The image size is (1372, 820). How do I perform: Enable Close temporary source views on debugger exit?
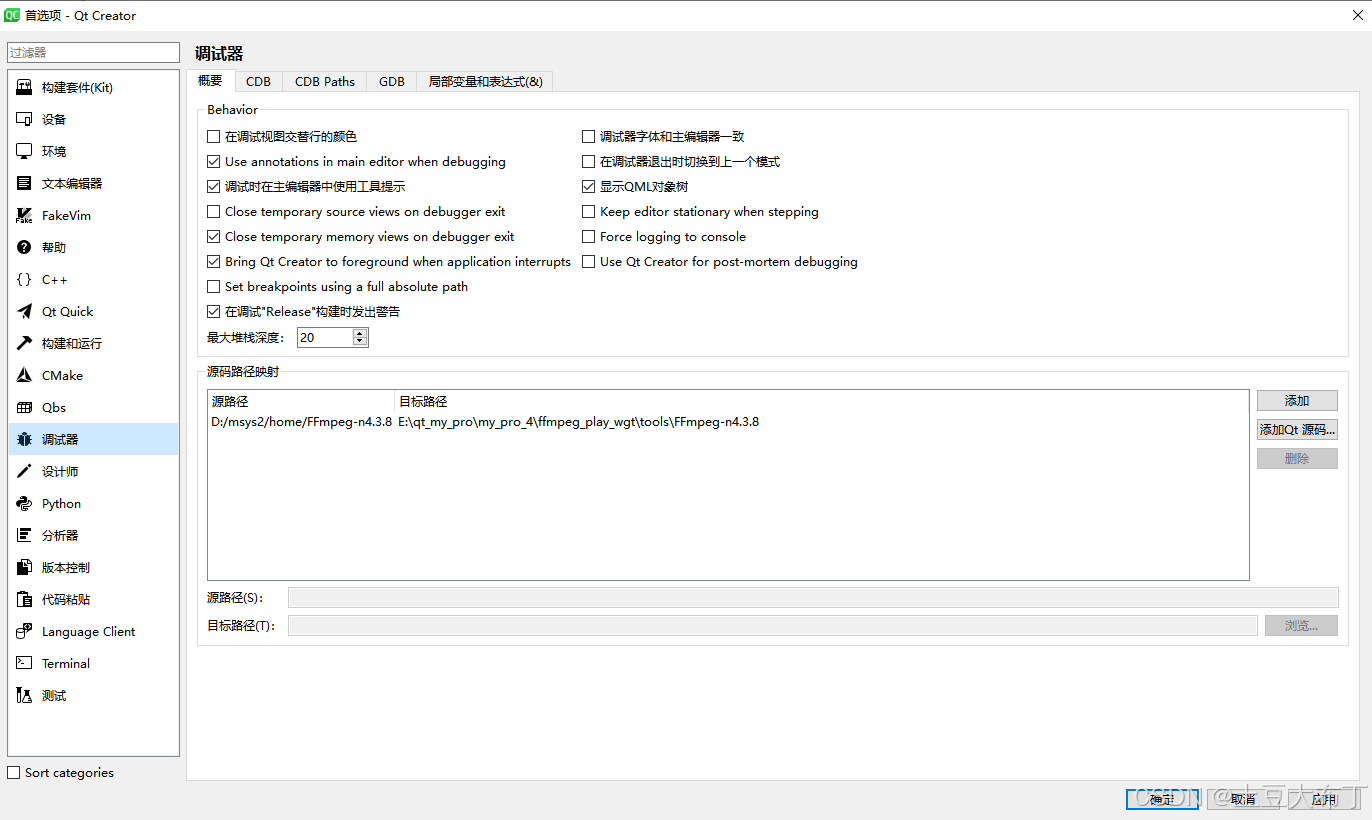click(x=214, y=211)
